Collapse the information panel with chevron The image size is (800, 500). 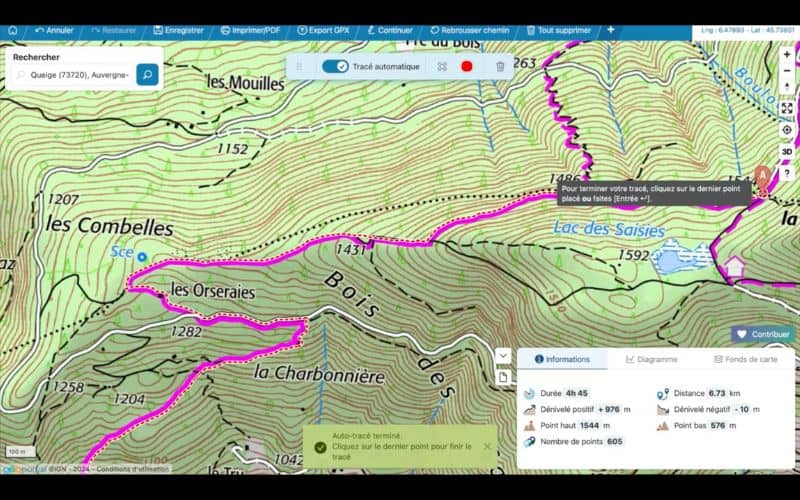503,355
